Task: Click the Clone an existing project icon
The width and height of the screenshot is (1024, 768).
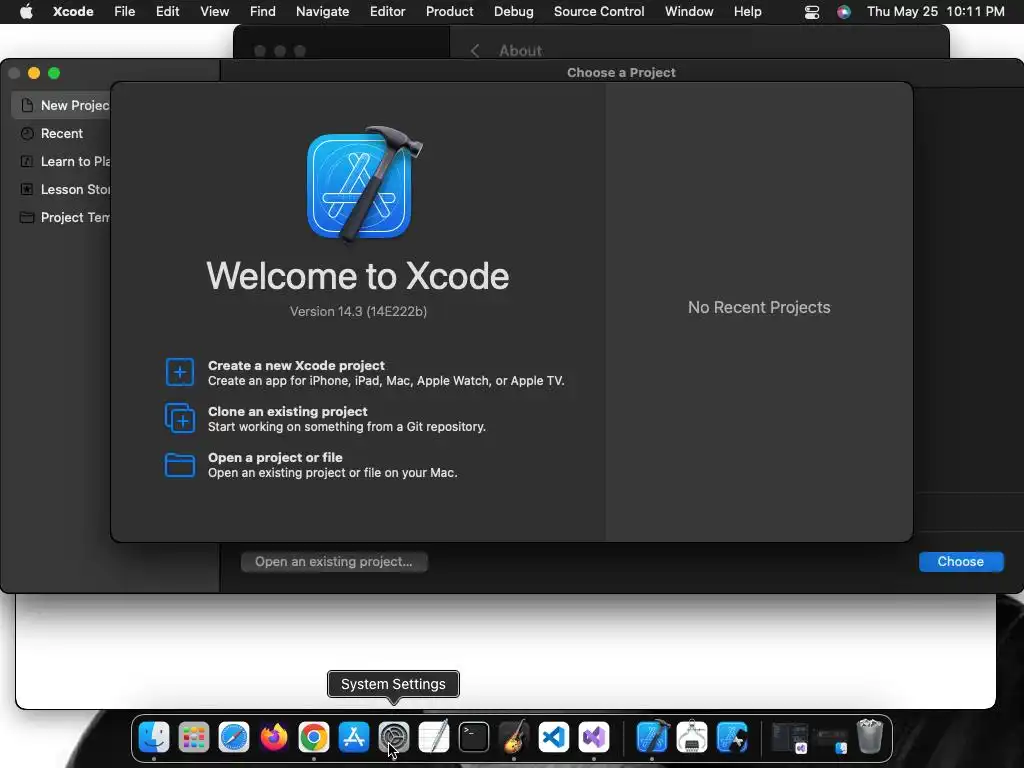Action: point(180,419)
